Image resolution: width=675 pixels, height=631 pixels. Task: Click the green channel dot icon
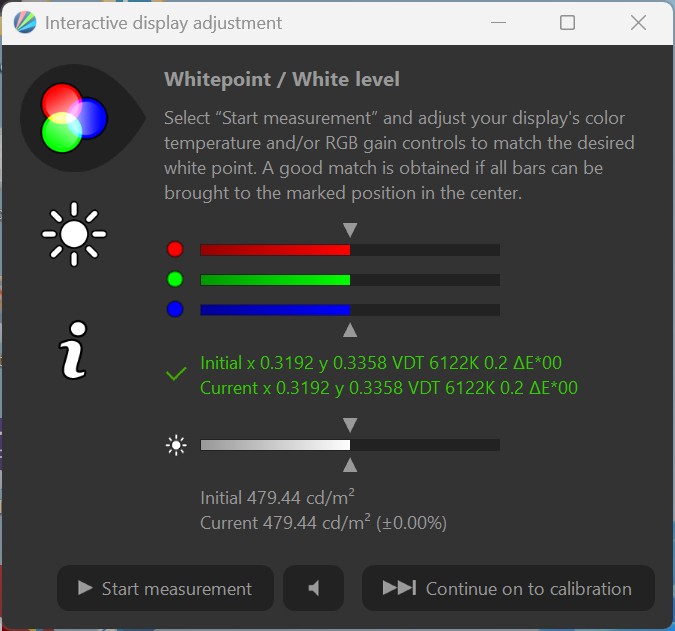(x=175, y=279)
